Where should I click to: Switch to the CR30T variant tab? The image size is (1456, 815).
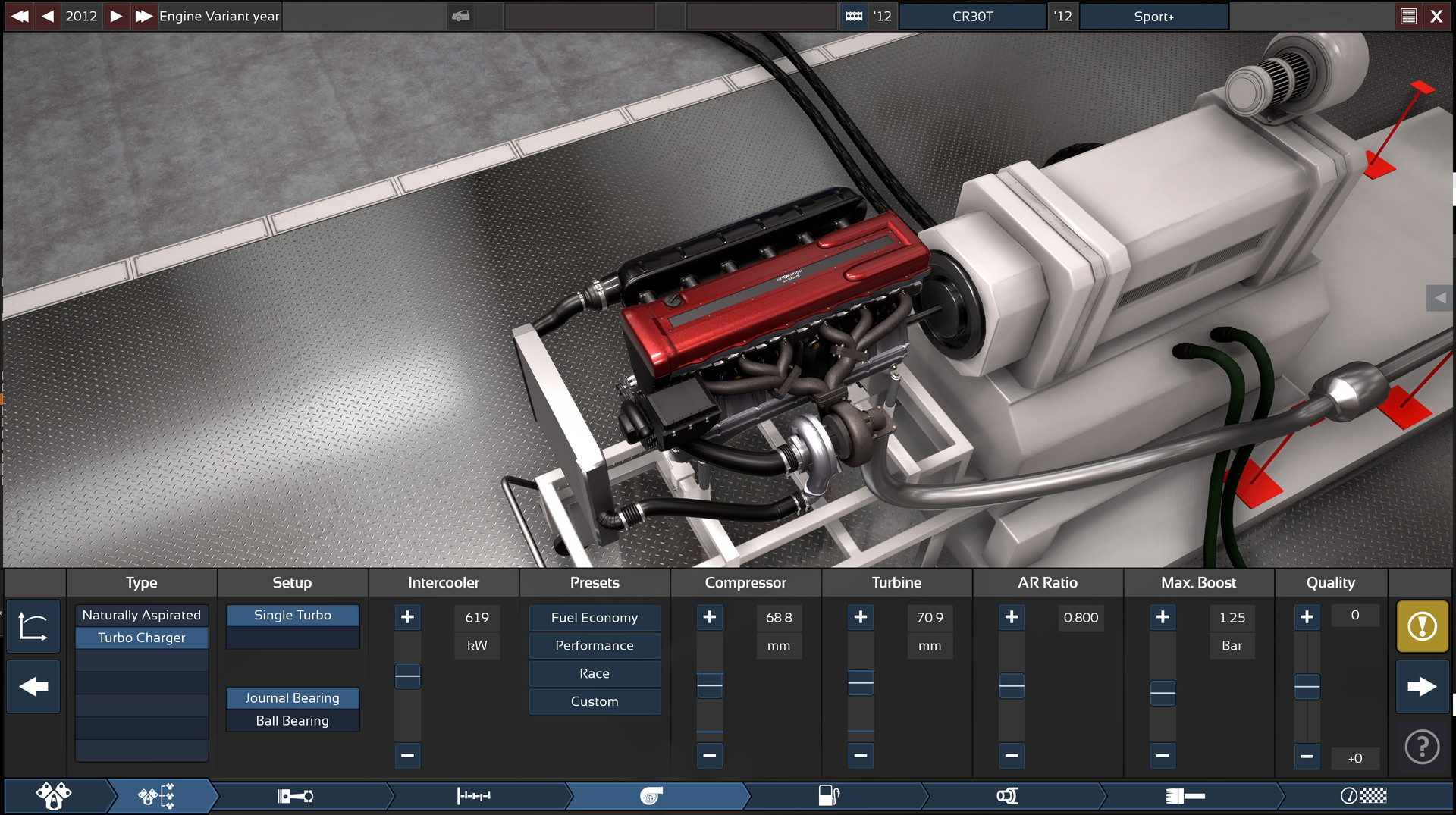(973, 16)
